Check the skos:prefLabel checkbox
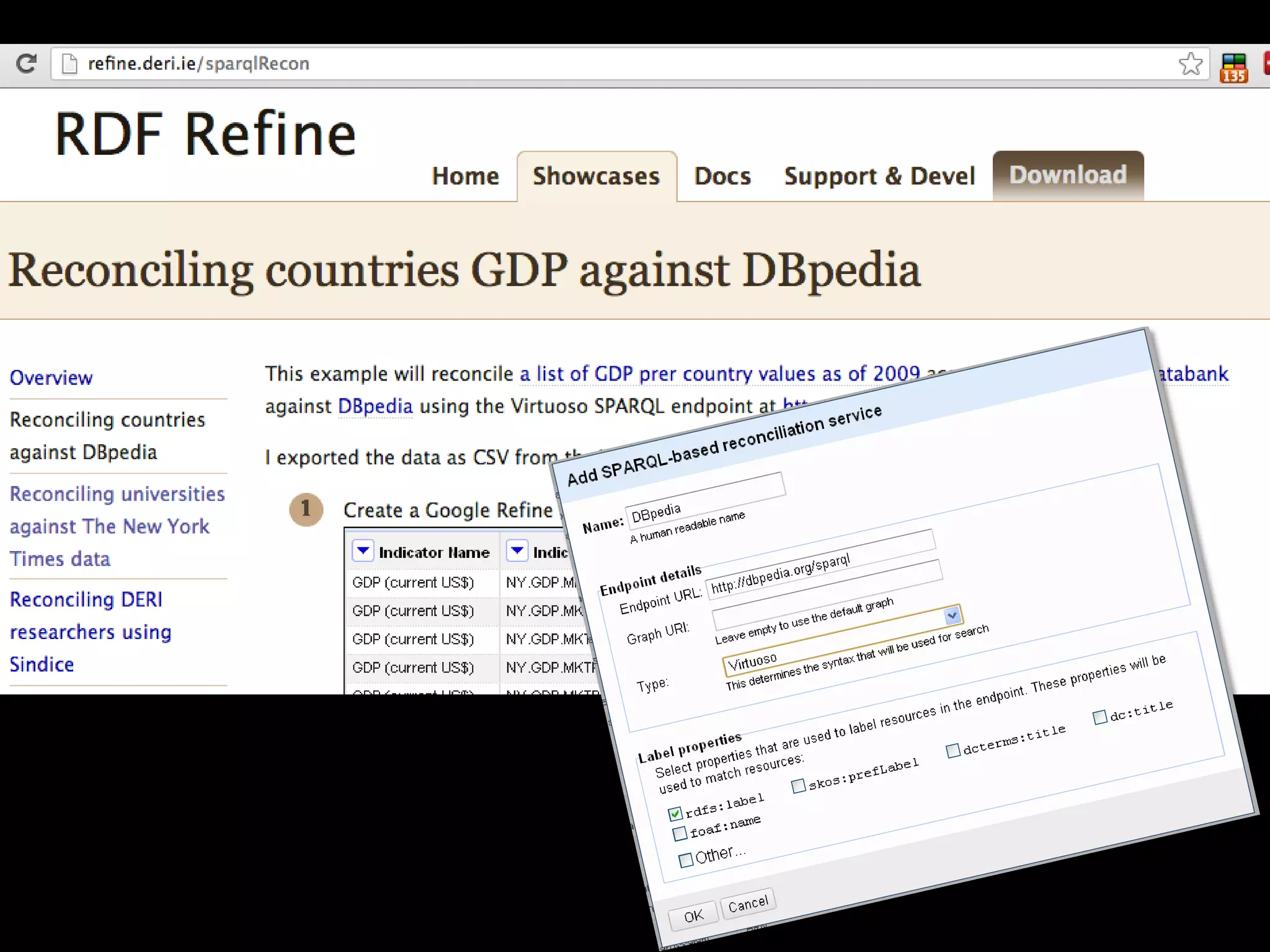The image size is (1270, 952). [799, 786]
